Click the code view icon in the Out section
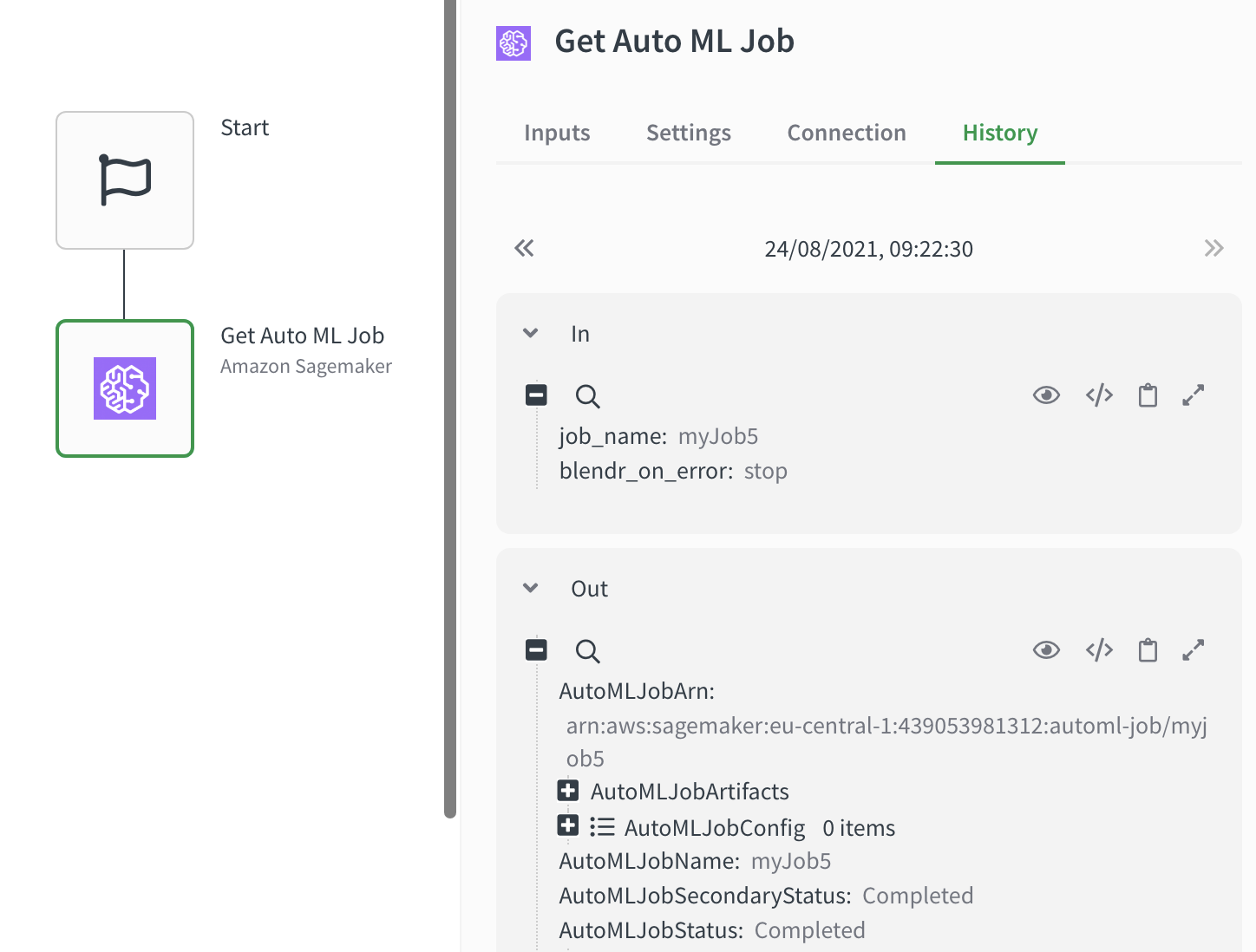This screenshot has height=952, width=1256. (x=1099, y=650)
